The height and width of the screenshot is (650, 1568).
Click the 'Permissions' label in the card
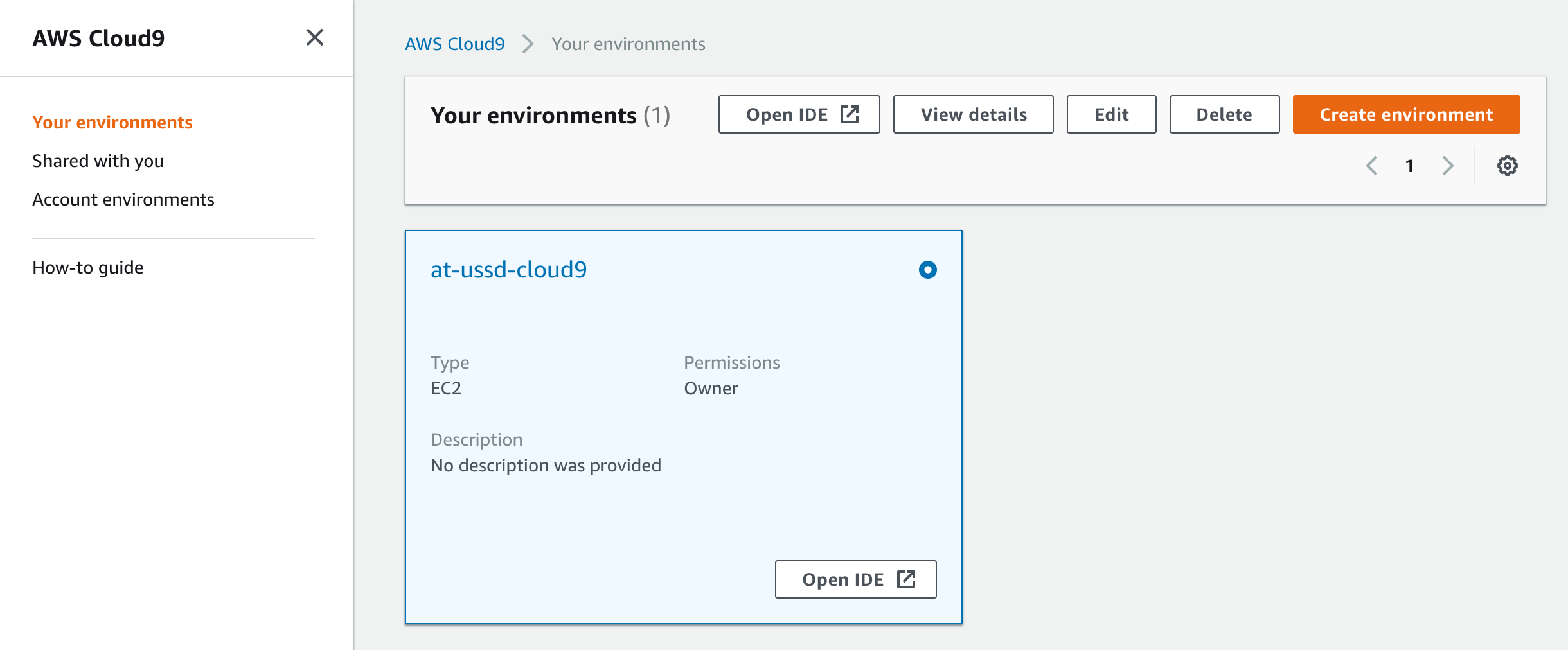(x=731, y=362)
